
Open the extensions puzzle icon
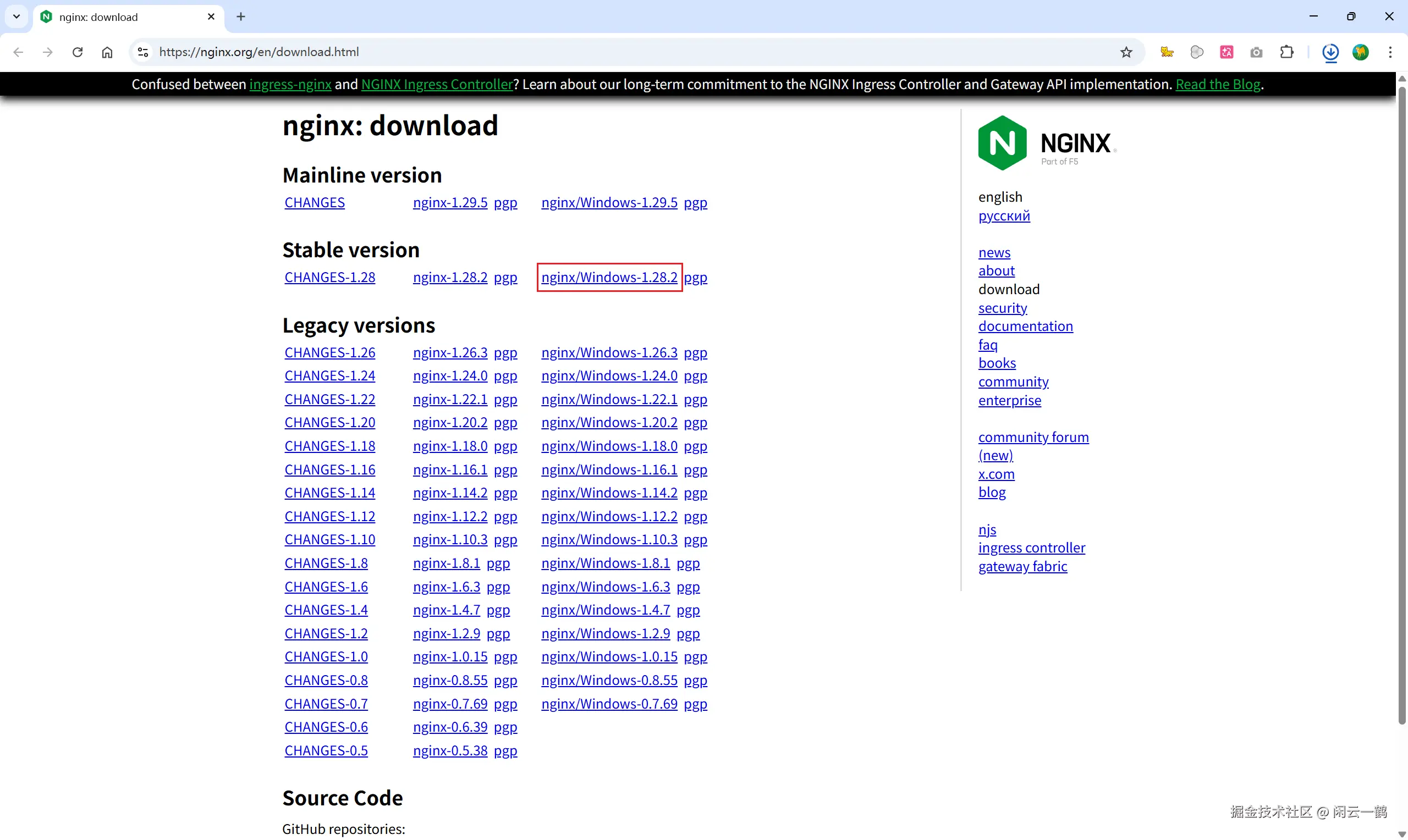point(1286,52)
